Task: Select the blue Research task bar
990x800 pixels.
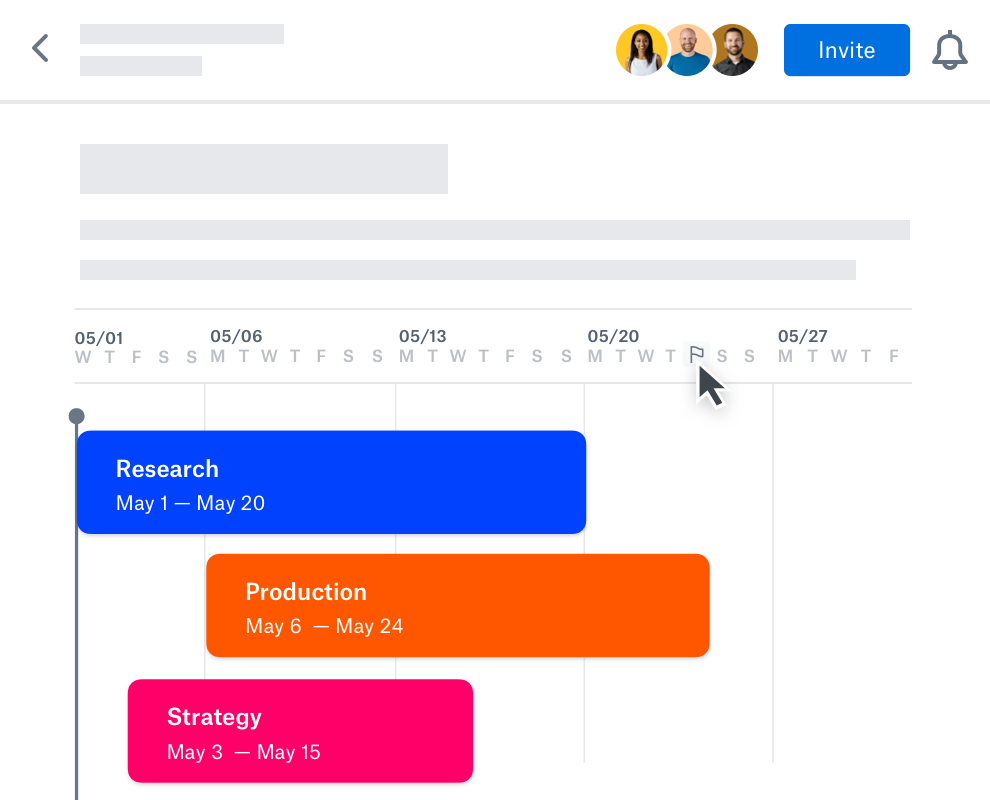Action: [x=331, y=482]
